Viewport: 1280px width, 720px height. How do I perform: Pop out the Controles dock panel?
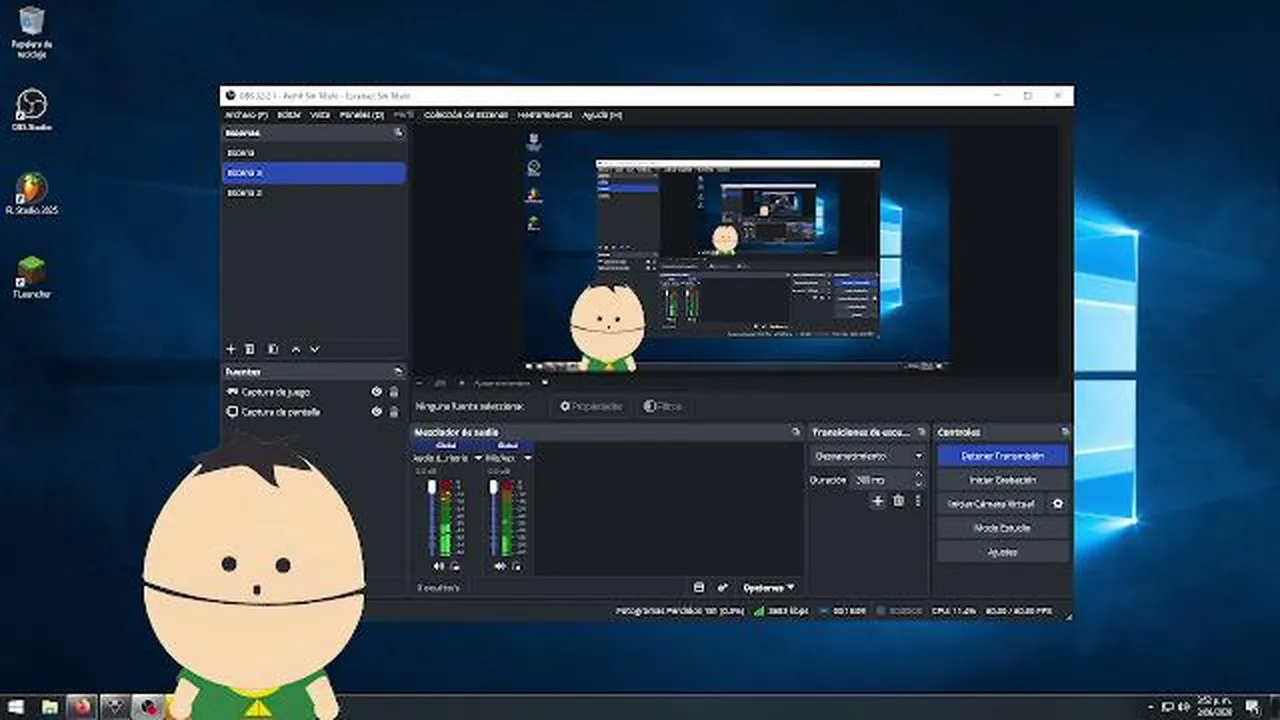click(1065, 432)
